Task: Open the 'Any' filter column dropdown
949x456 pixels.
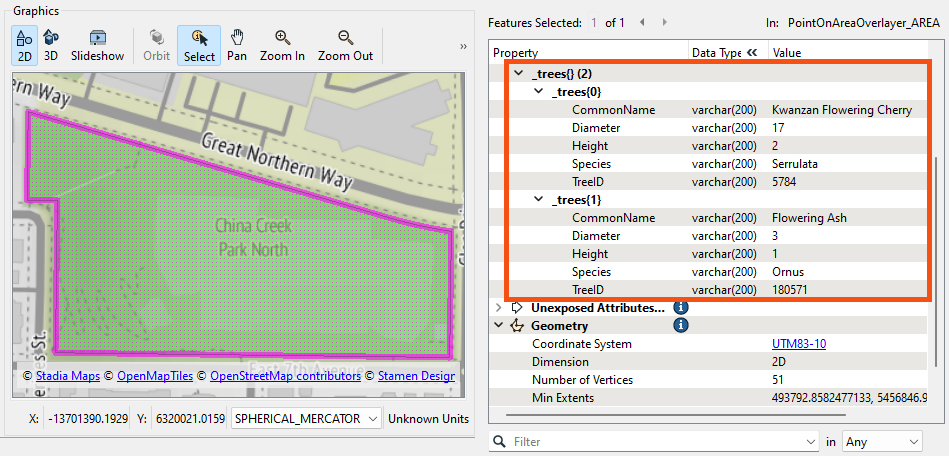Action: (882, 441)
